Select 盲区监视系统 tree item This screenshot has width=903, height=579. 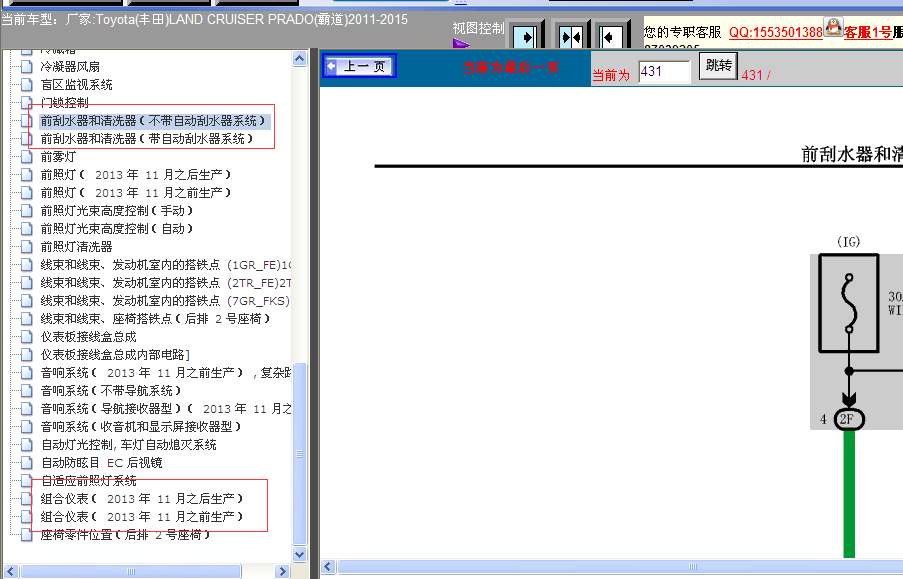(76, 85)
